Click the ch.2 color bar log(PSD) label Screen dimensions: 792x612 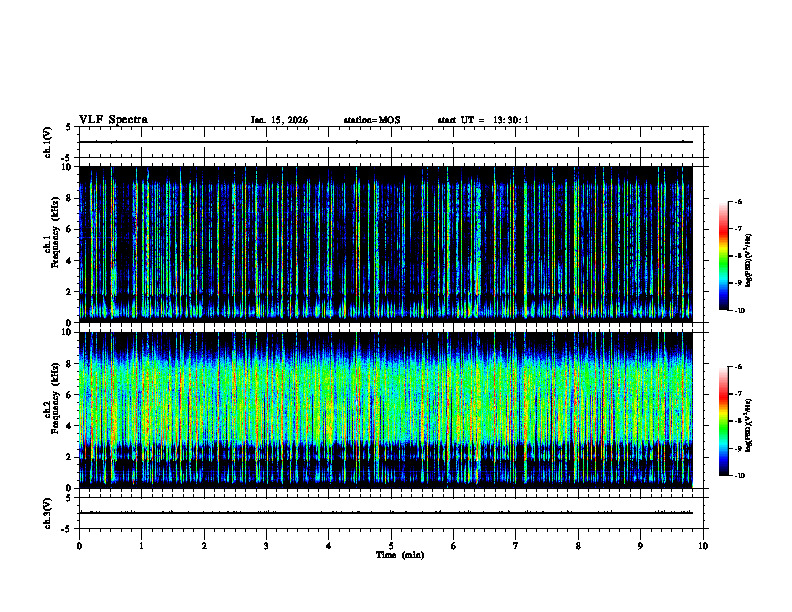tap(749, 425)
